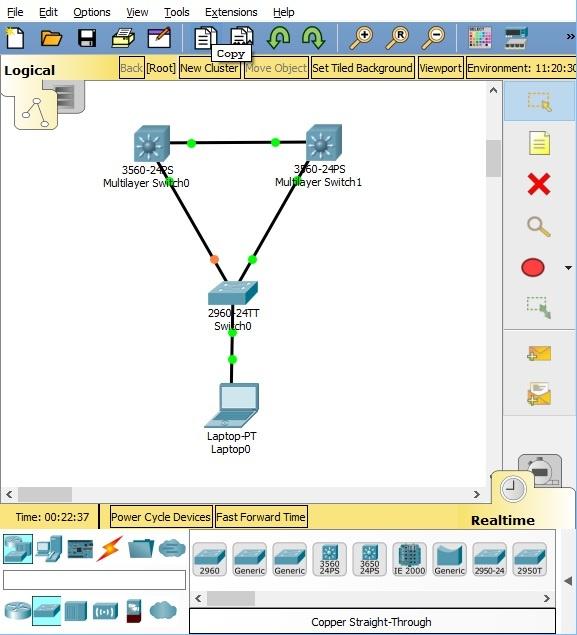Choose the Multiuser Connection cloud category
Image resolution: width=577 pixels, height=635 pixels.
tap(172, 548)
